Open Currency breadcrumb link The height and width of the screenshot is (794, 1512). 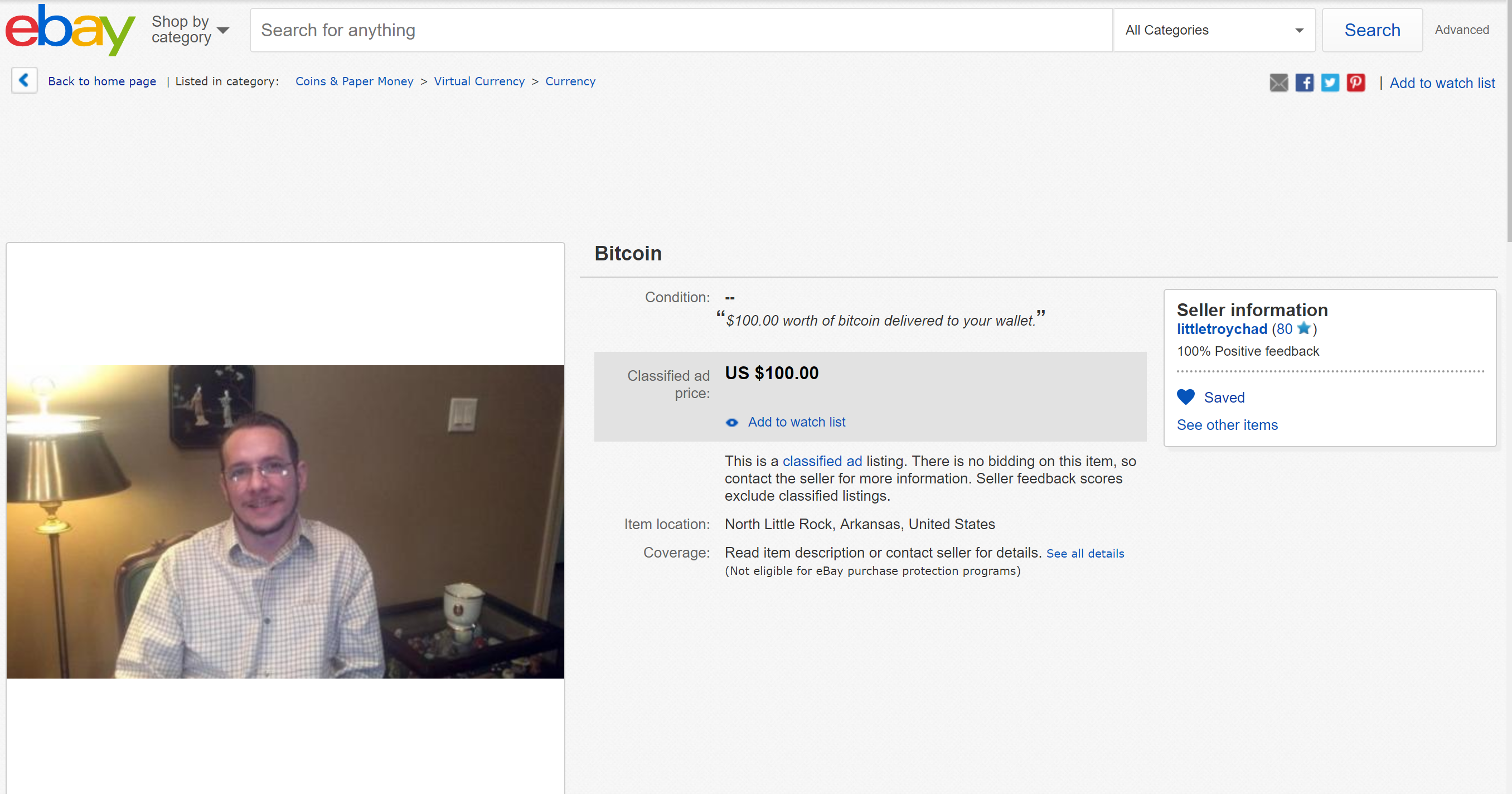click(570, 81)
